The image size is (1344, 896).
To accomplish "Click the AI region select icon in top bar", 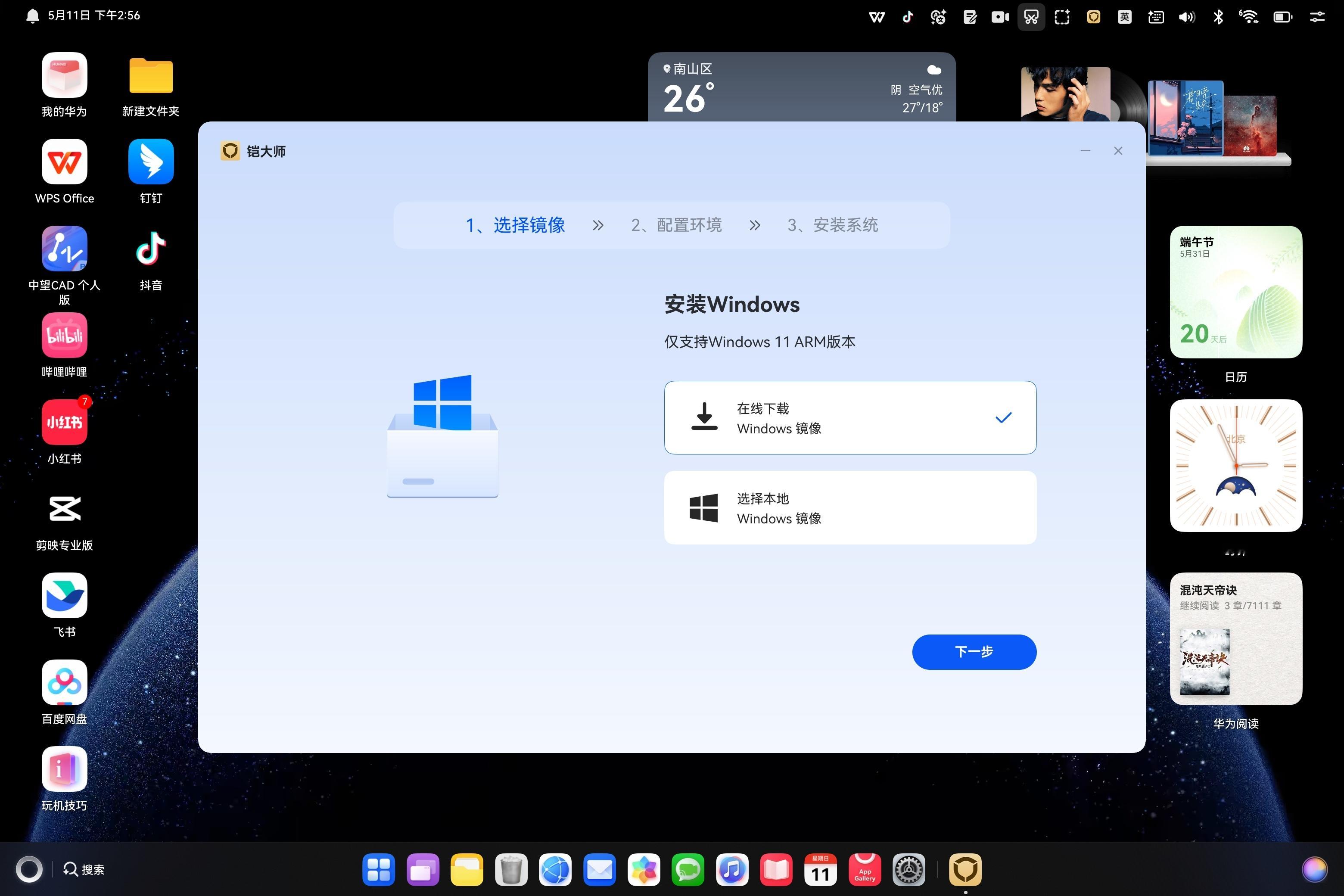I will tap(1062, 17).
